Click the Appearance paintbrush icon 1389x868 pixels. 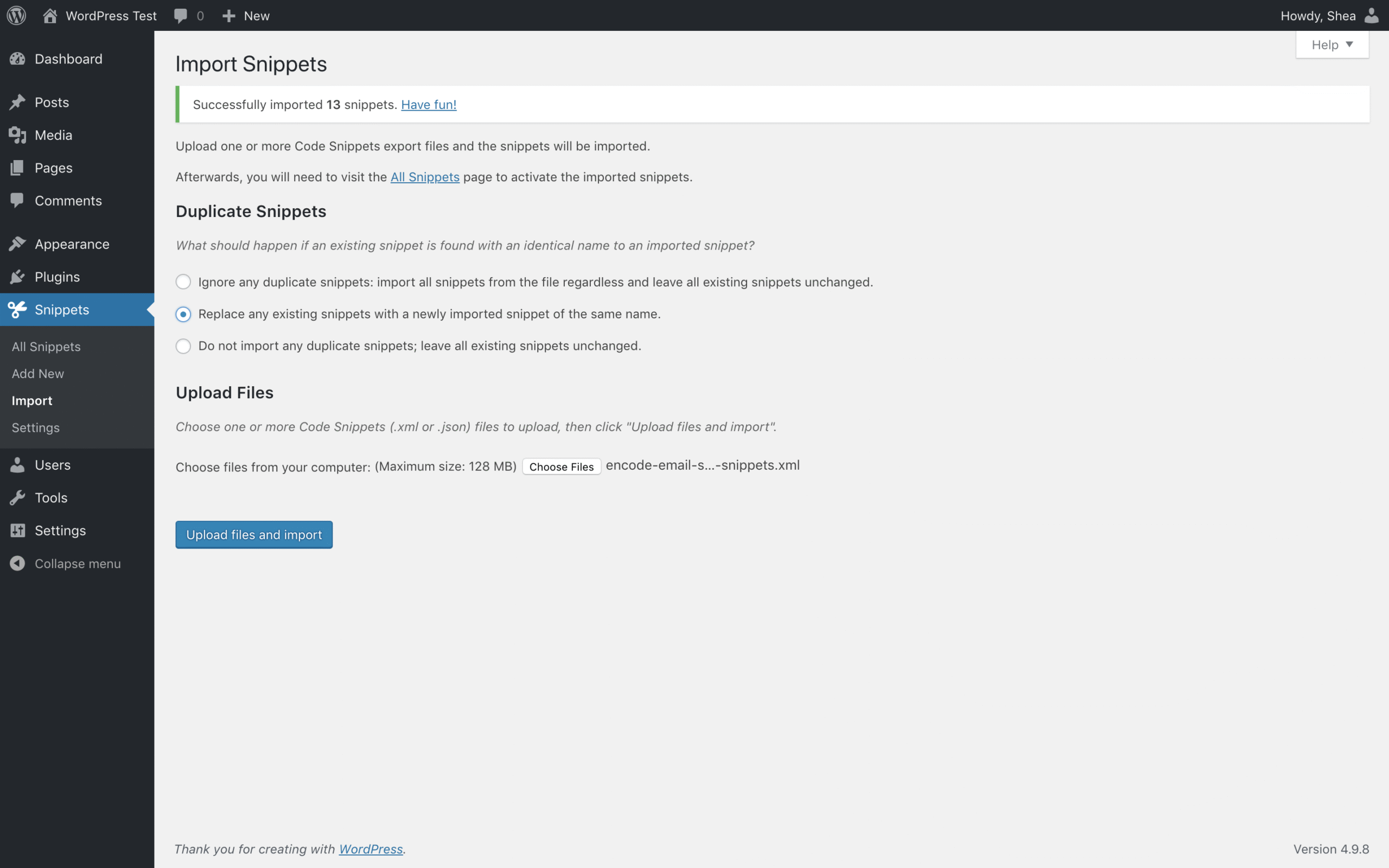coord(17,244)
